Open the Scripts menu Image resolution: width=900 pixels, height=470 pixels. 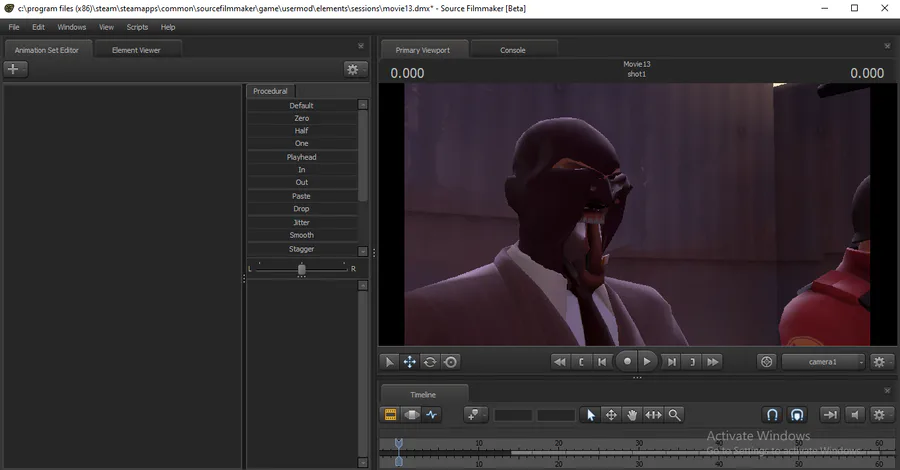tap(137, 27)
